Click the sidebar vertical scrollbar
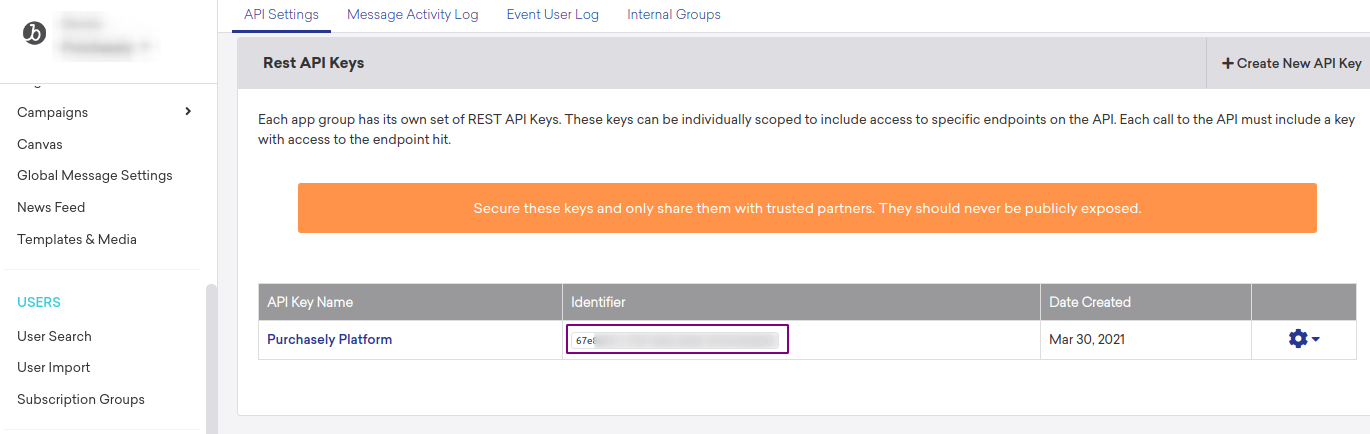Image resolution: width=1370 pixels, height=434 pixels. (211, 359)
